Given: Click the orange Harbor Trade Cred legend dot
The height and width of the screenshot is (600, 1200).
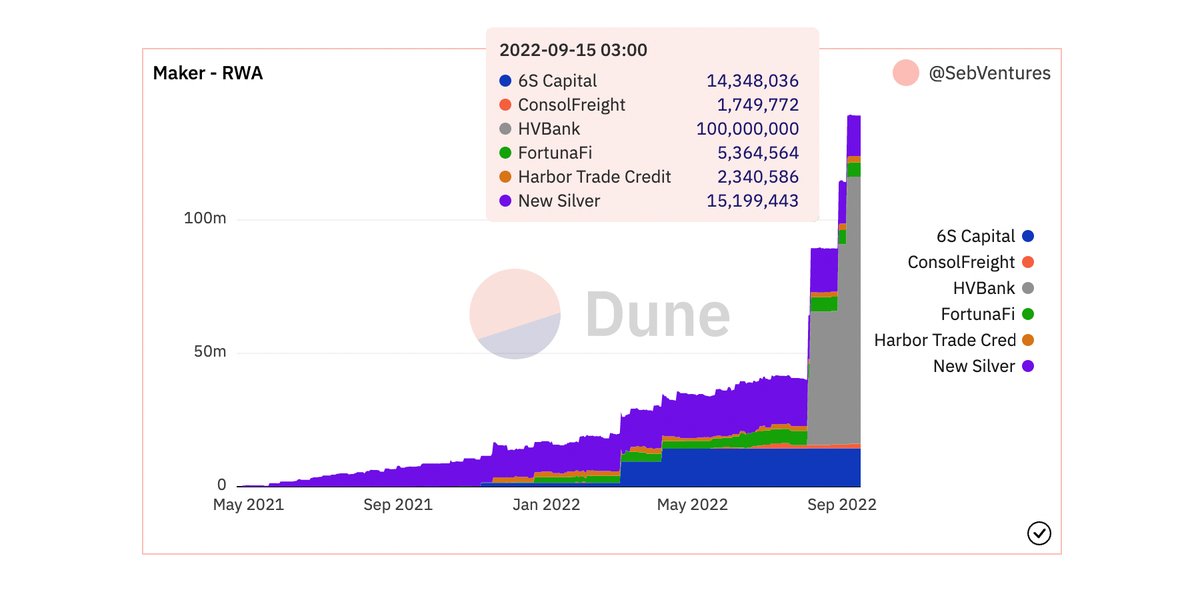Looking at the screenshot, I should pyautogui.click(x=1028, y=340).
